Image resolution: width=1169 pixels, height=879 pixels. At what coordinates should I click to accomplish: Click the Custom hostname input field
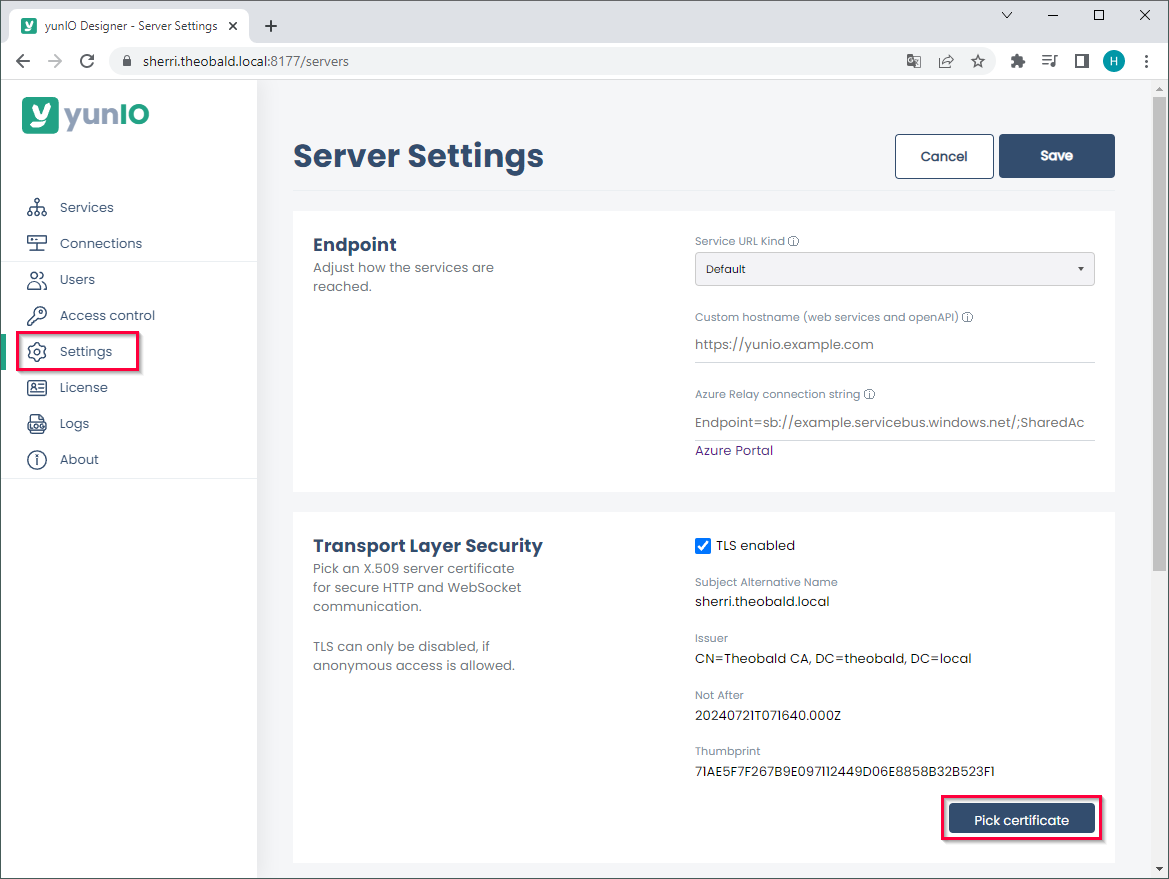pos(894,344)
